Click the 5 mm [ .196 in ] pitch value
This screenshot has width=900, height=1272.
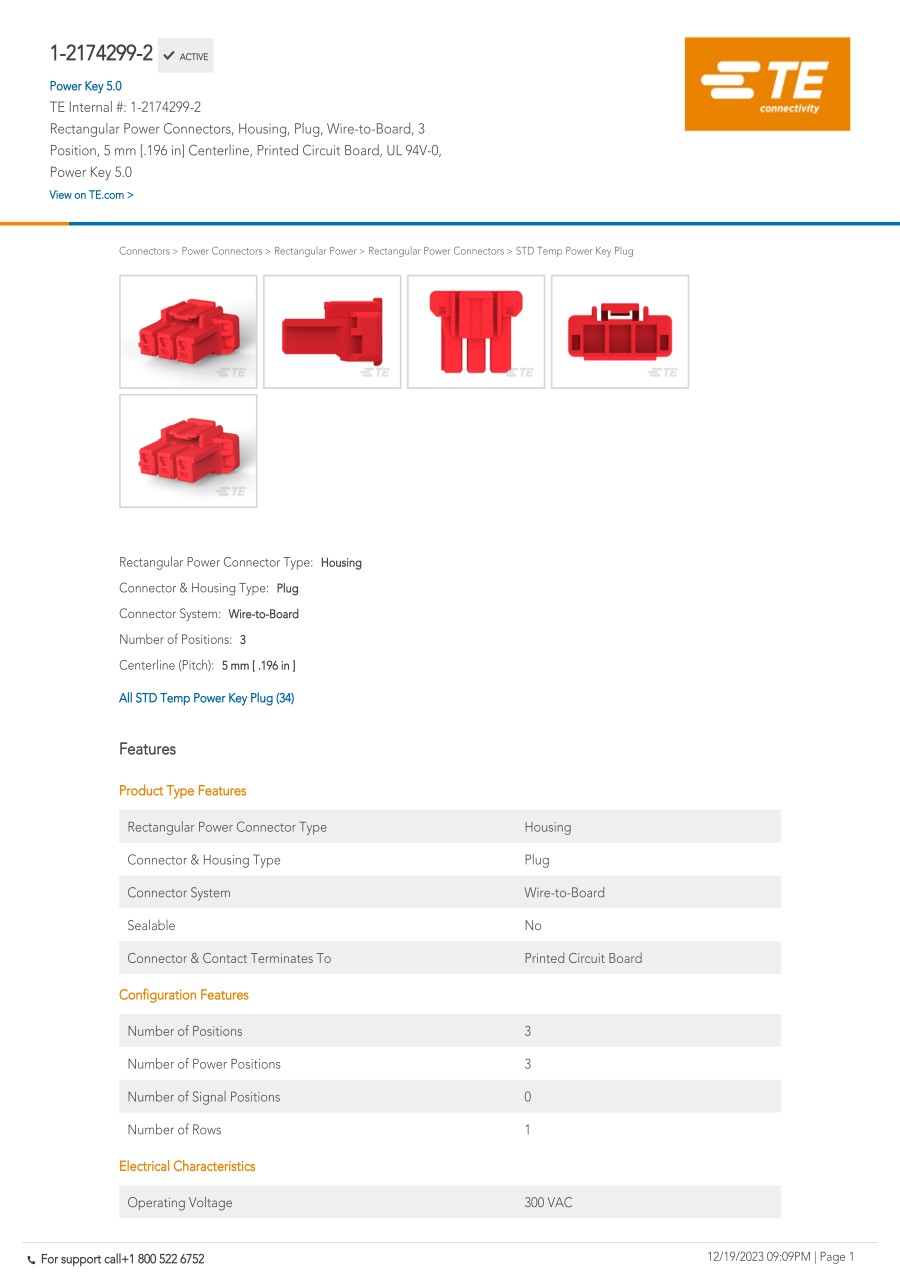pyautogui.click(x=259, y=665)
